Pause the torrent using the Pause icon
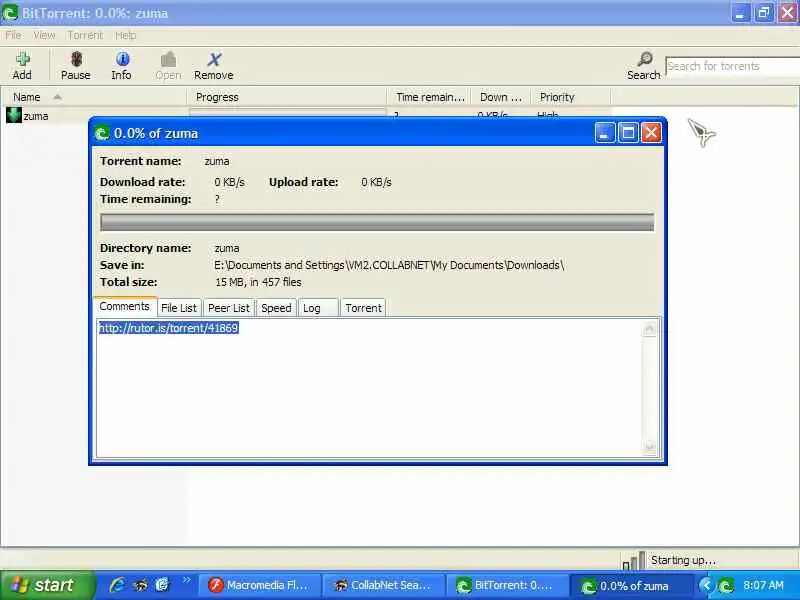This screenshot has height=600, width=800. [76, 59]
